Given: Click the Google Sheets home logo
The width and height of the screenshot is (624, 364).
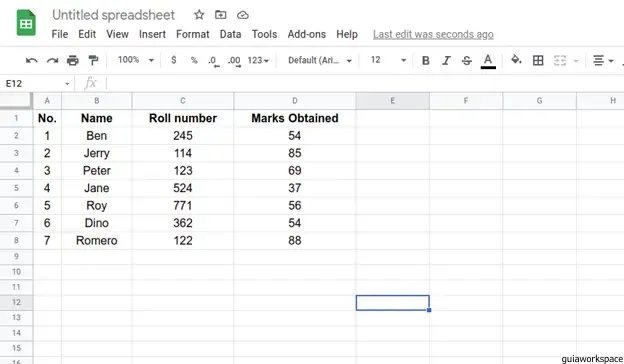Looking at the screenshot, I should pyautogui.click(x=26, y=23).
